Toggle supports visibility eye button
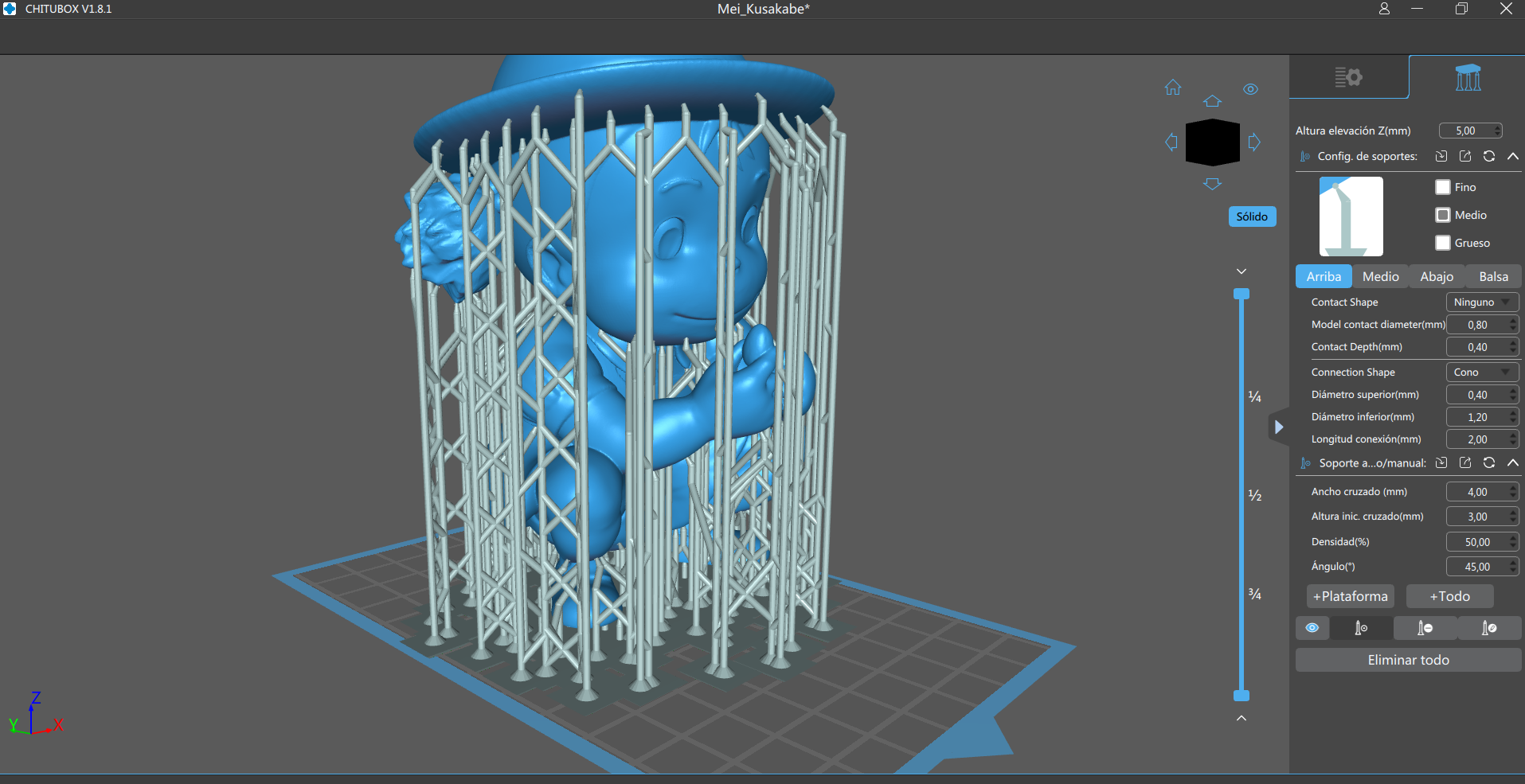 pyautogui.click(x=1312, y=628)
